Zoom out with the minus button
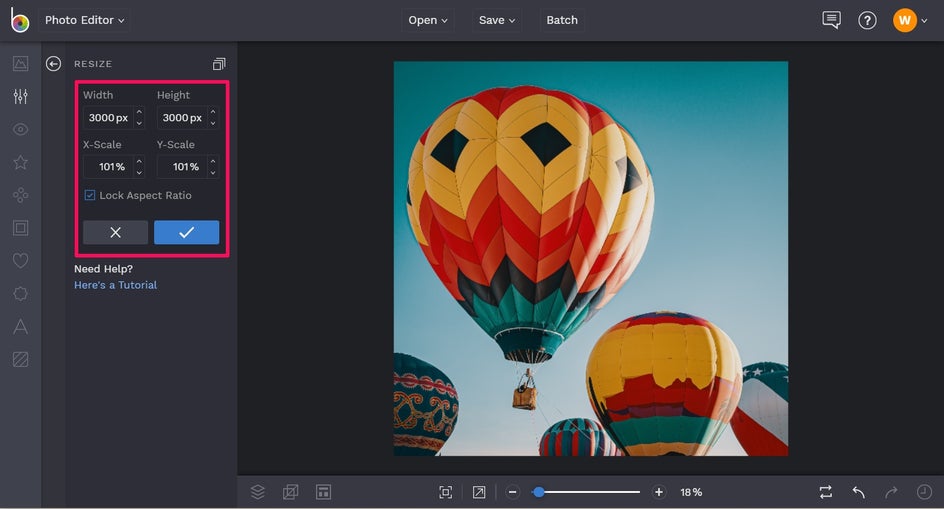This screenshot has height=509, width=944. pos(512,492)
